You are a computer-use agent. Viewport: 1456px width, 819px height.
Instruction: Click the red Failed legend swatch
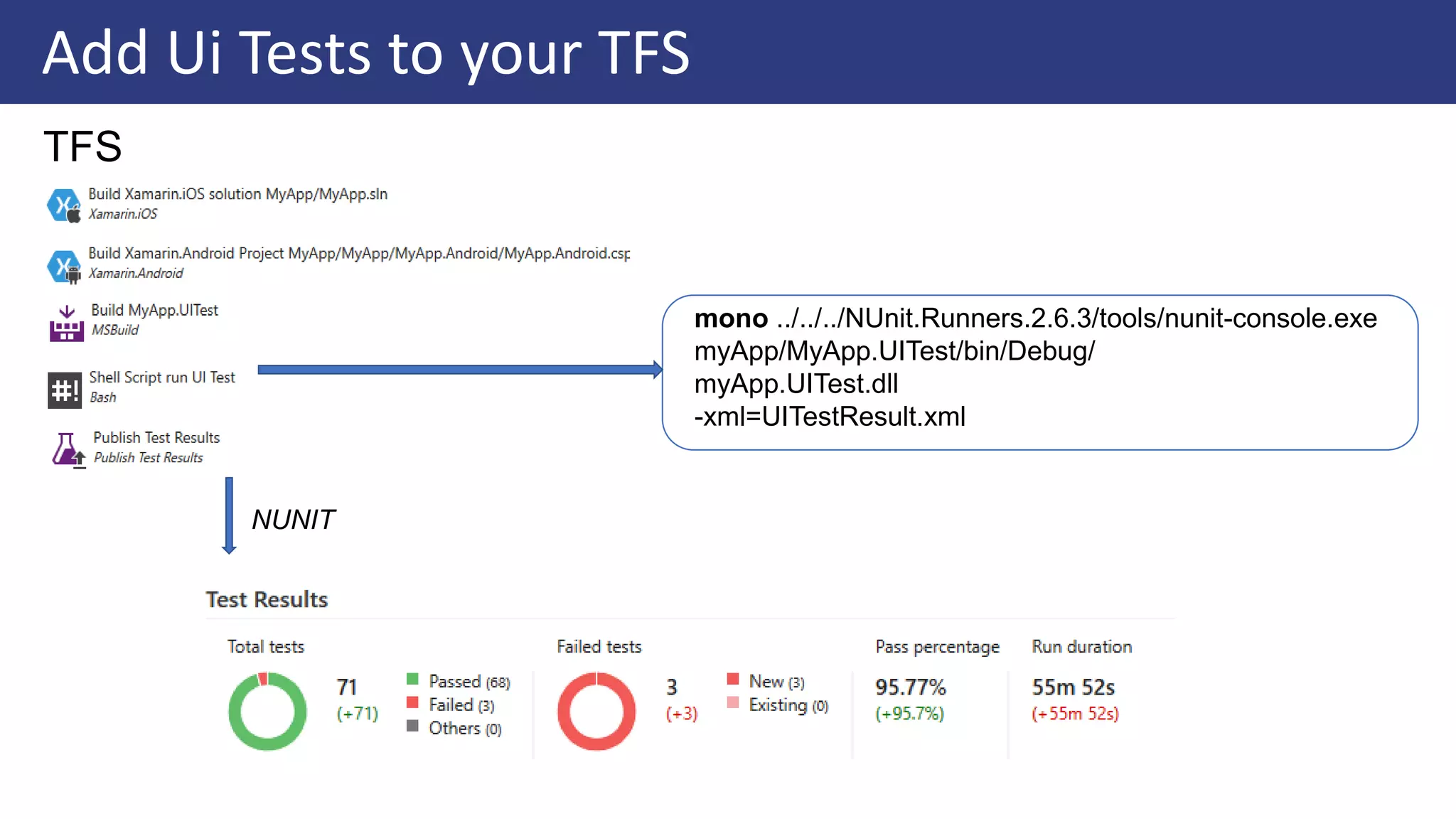(x=412, y=702)
